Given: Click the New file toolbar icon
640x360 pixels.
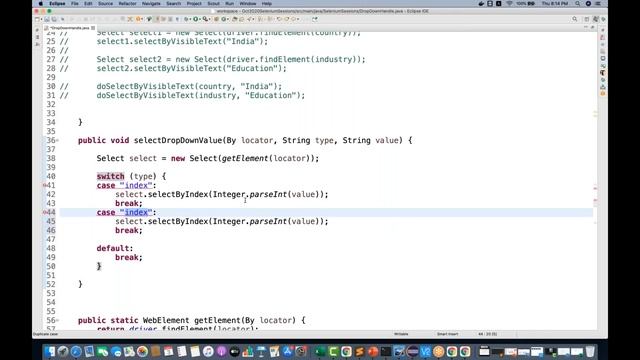Looking at the screenshot, I should click(x=37, y=19).
